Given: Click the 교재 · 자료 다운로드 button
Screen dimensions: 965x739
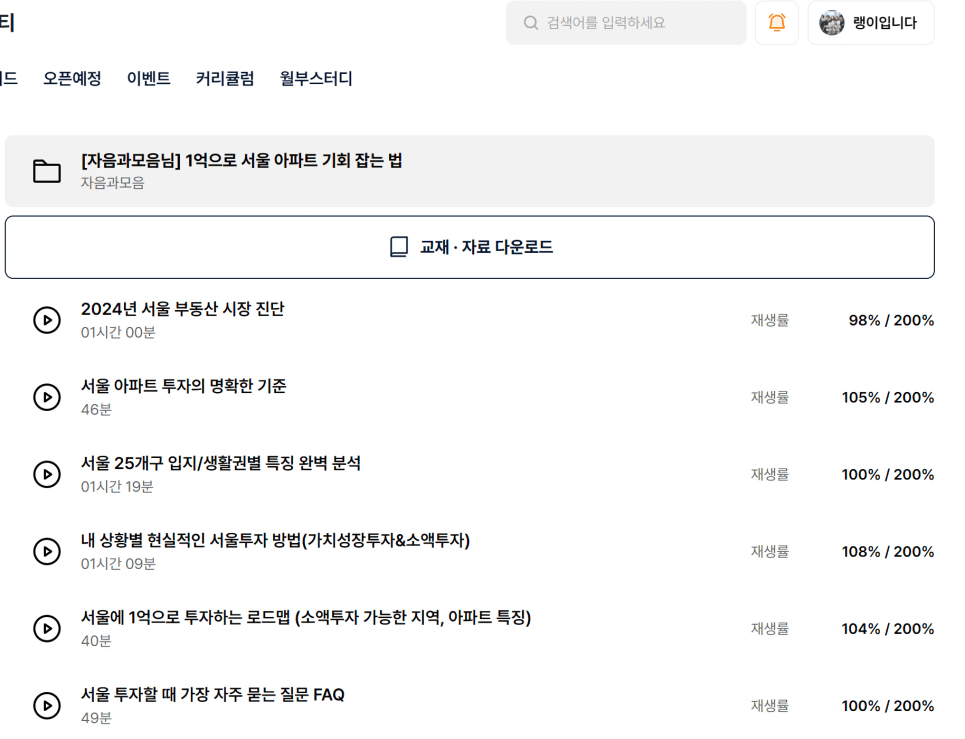Looking at the screenshot, I should click(x=470, y=247).
